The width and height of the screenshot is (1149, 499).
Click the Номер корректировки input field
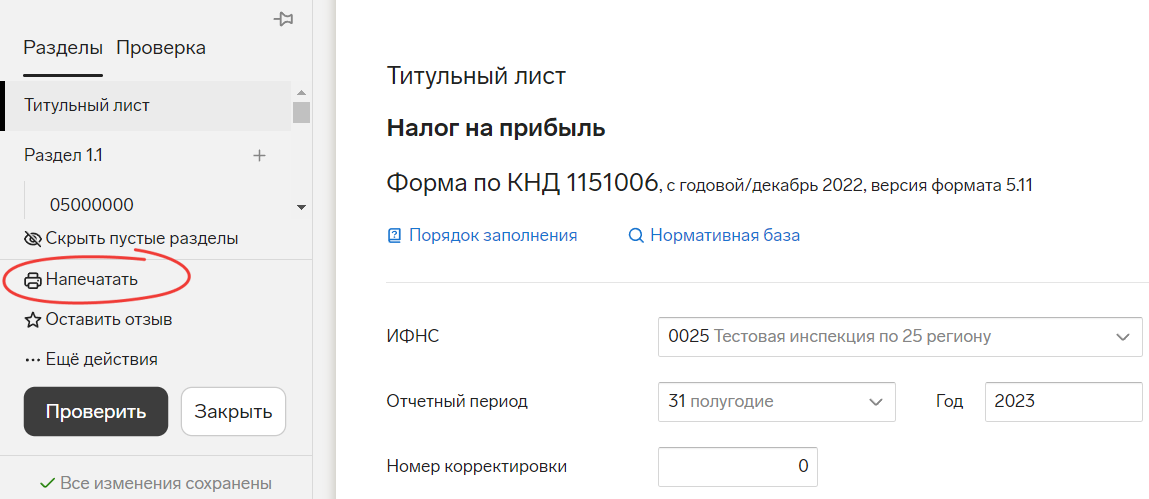click(737, 466)
